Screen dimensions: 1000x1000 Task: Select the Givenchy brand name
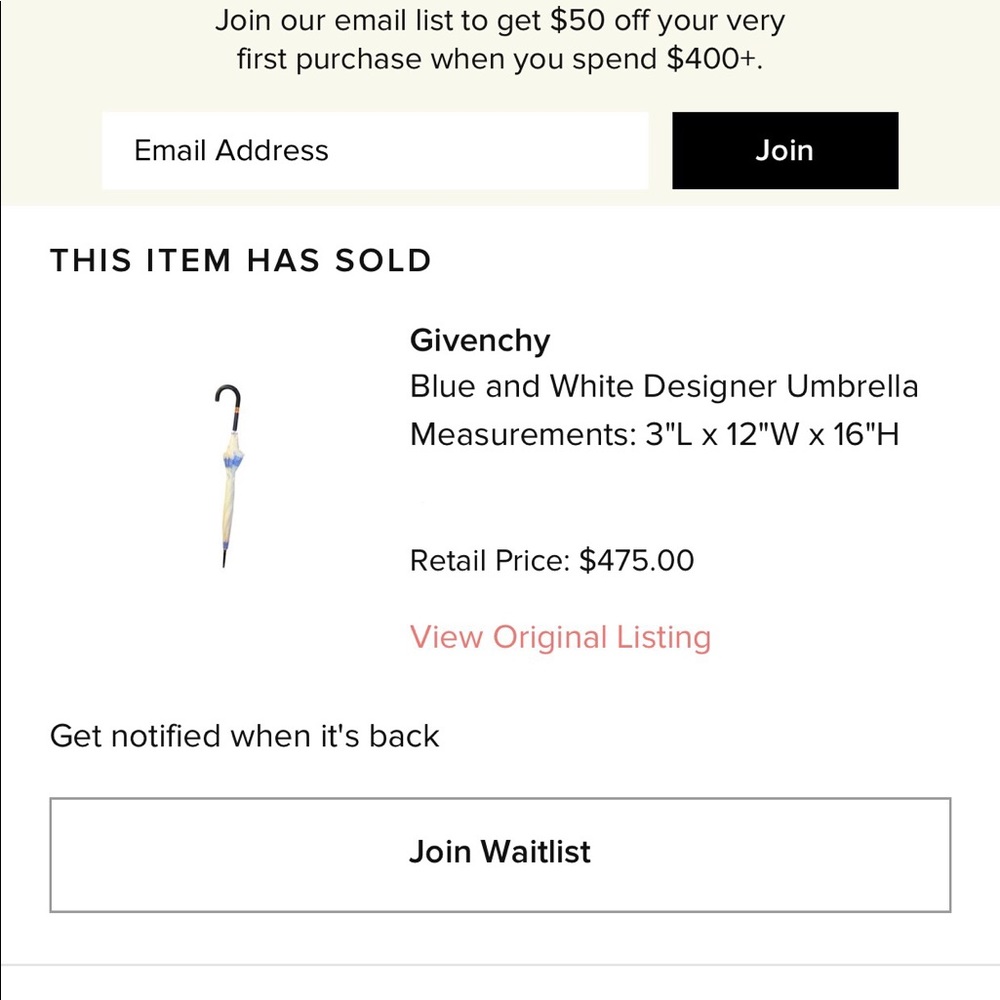point(480,341)
